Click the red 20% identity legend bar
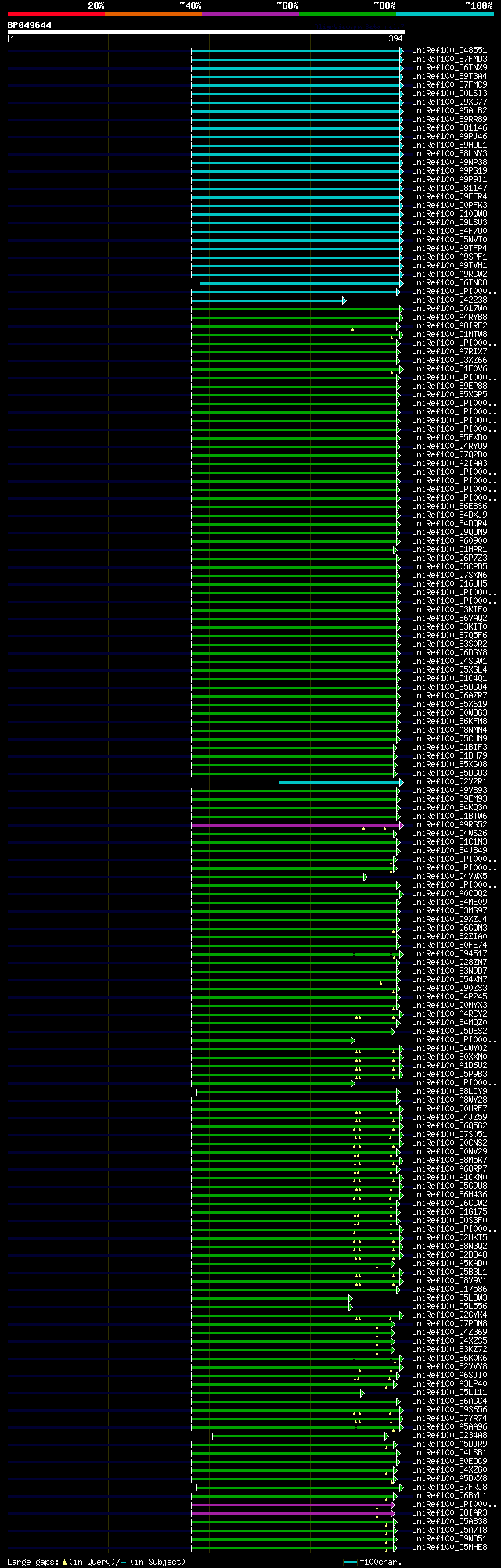The width and height of the screenshot is (501, 1568). pyautogui.click(x=56, y=14)
